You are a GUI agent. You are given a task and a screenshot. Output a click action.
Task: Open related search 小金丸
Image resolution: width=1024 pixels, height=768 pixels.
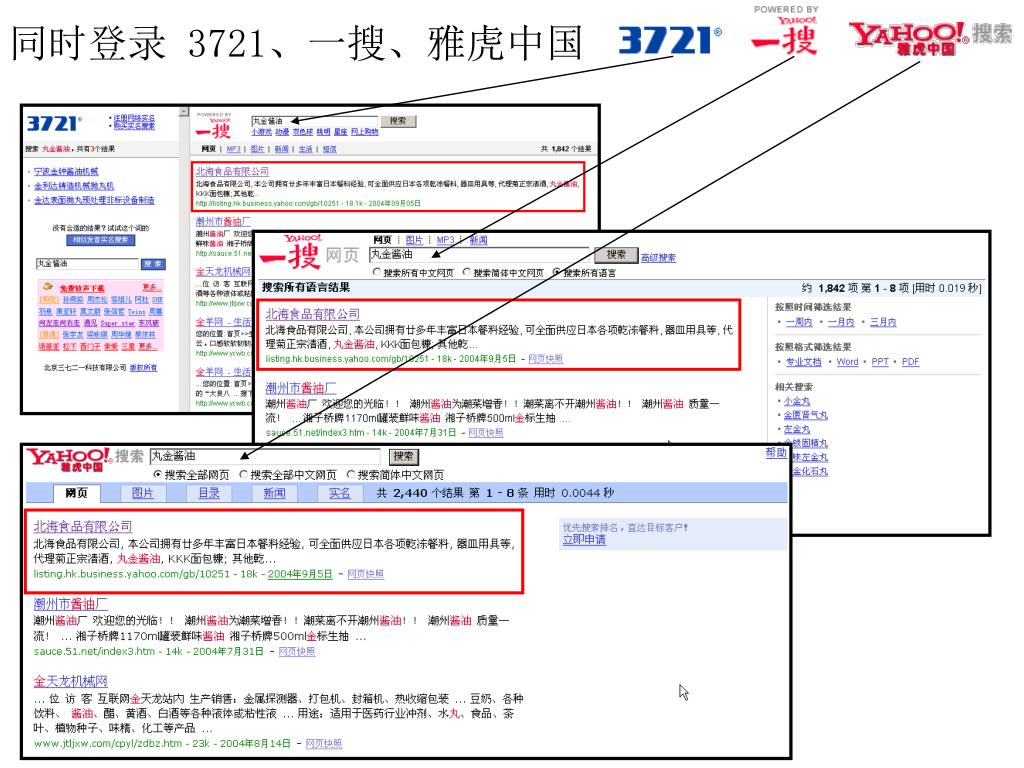(797, 401)
